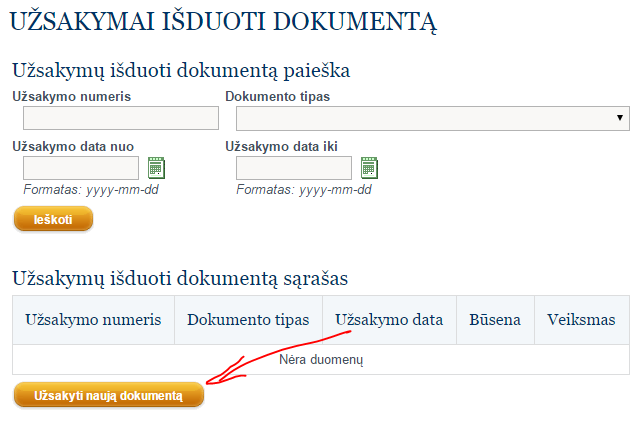
Task: Open calendar for Užsakymo data iki
Action: click(x=369, y=168)
